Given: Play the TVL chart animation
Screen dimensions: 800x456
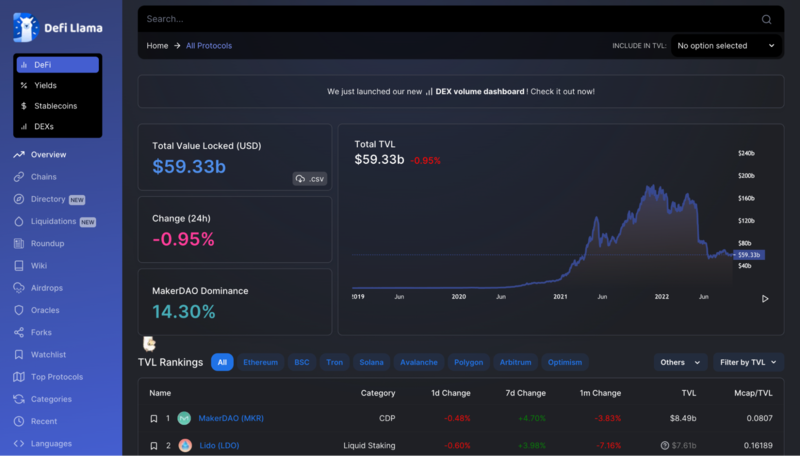Looking at the screenshot, I should [765, 299].
